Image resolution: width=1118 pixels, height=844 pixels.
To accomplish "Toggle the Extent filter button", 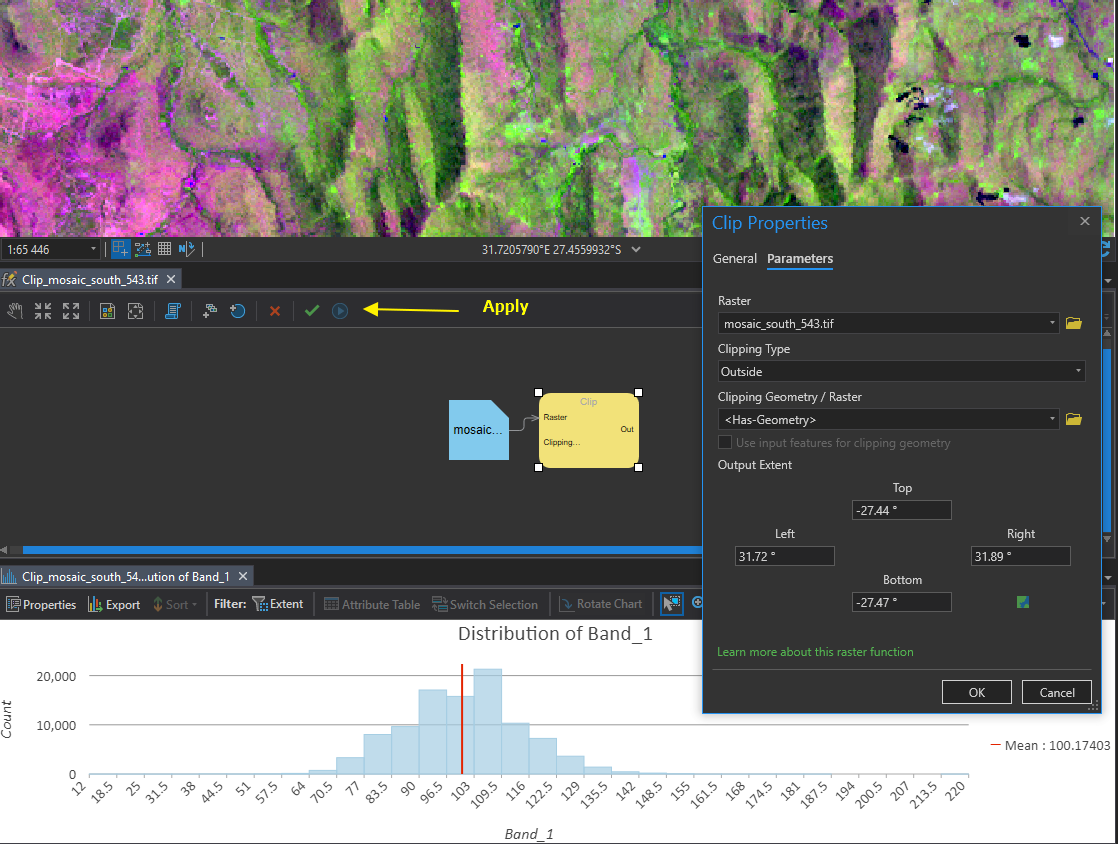I will tap(278, 604).
